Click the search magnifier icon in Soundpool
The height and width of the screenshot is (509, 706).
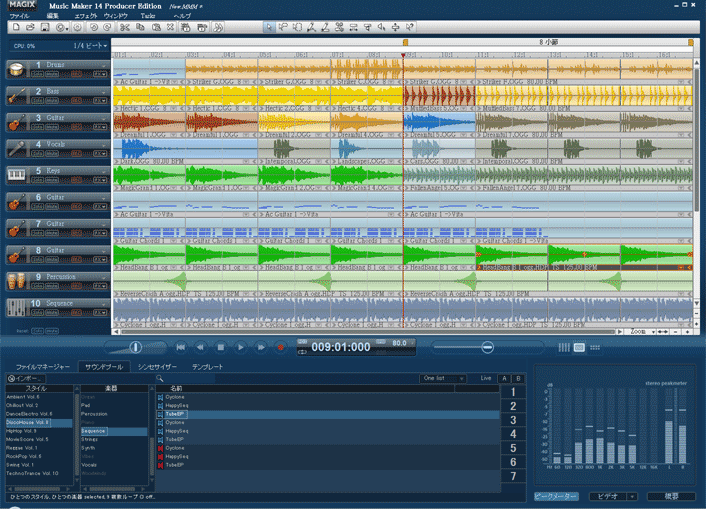pos(159,378)
